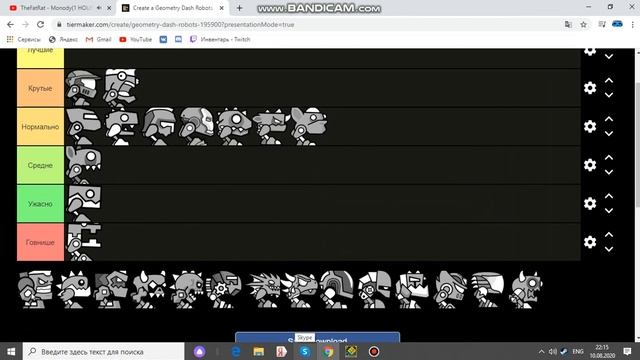Move Средне tier down with arrow
The height and width of the screenshot is (360, 640).
pos(609,172)
